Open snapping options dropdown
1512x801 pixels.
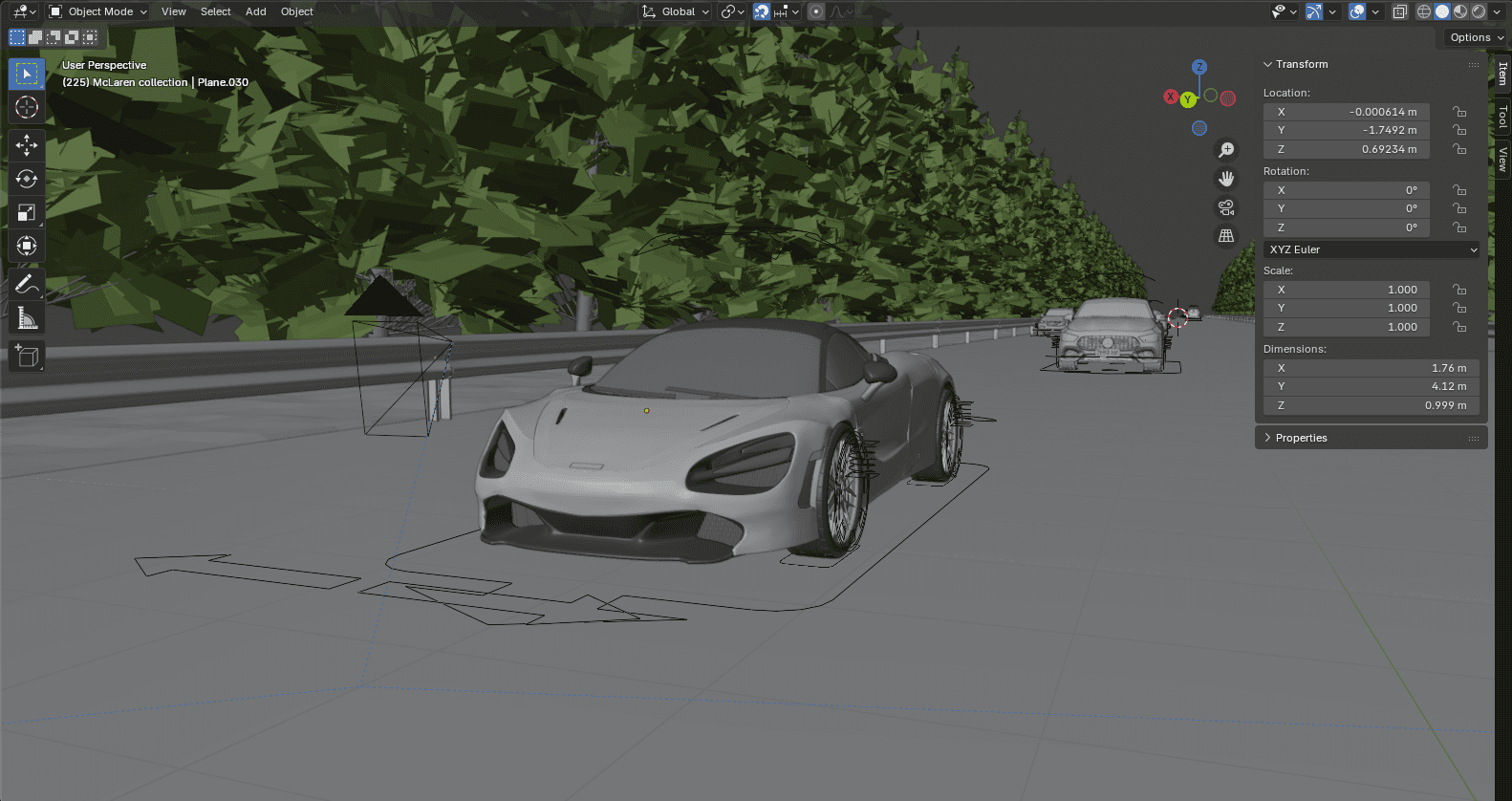point(787,11)
